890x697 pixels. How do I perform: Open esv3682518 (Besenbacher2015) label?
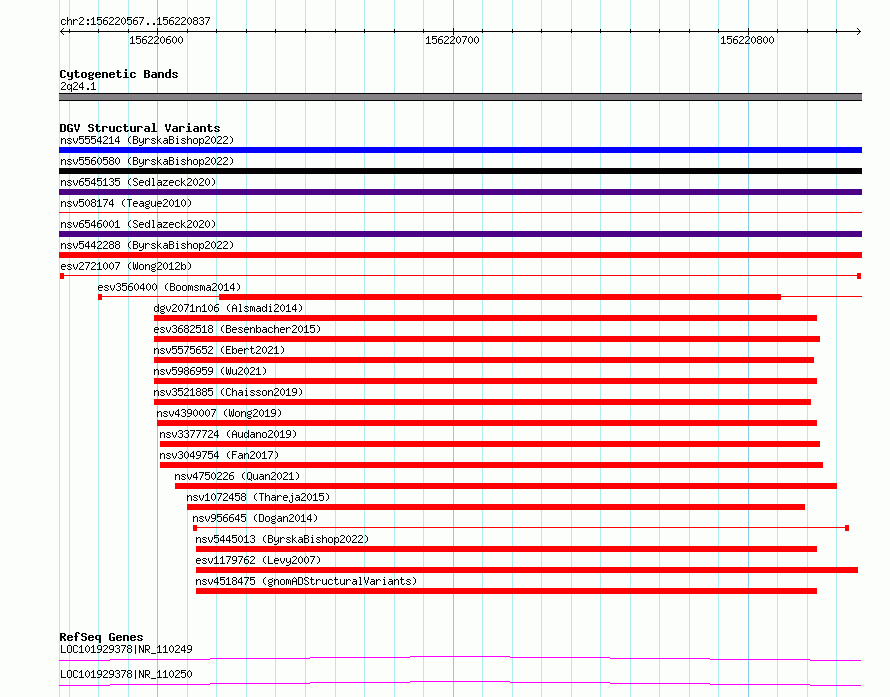pyautogui.click(x=237, y=329)
